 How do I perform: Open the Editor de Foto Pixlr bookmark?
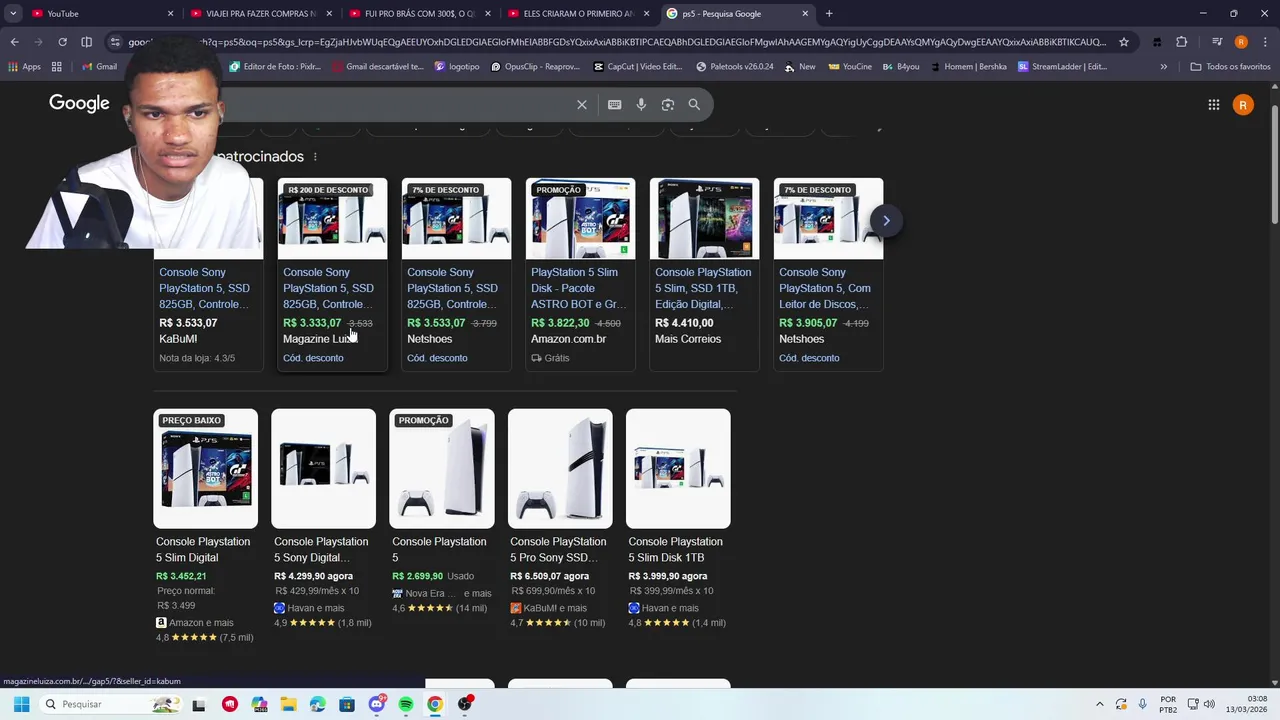pyautogui.click(x=275, y=66)
